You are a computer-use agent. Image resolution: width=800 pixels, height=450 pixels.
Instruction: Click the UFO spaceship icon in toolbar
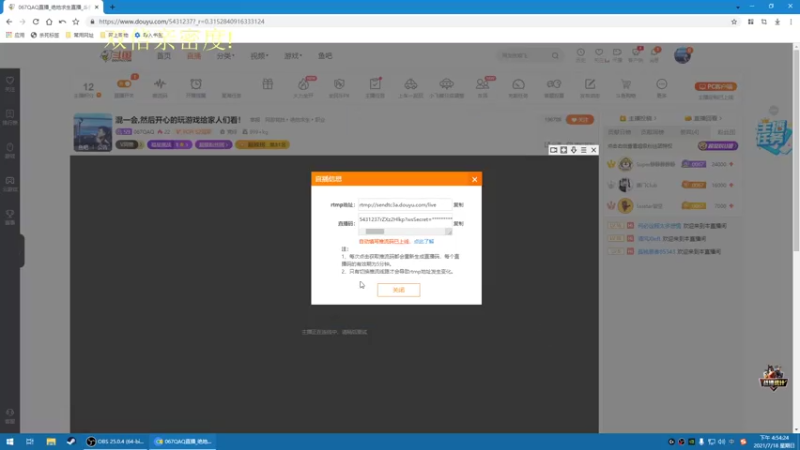[446, 84]
